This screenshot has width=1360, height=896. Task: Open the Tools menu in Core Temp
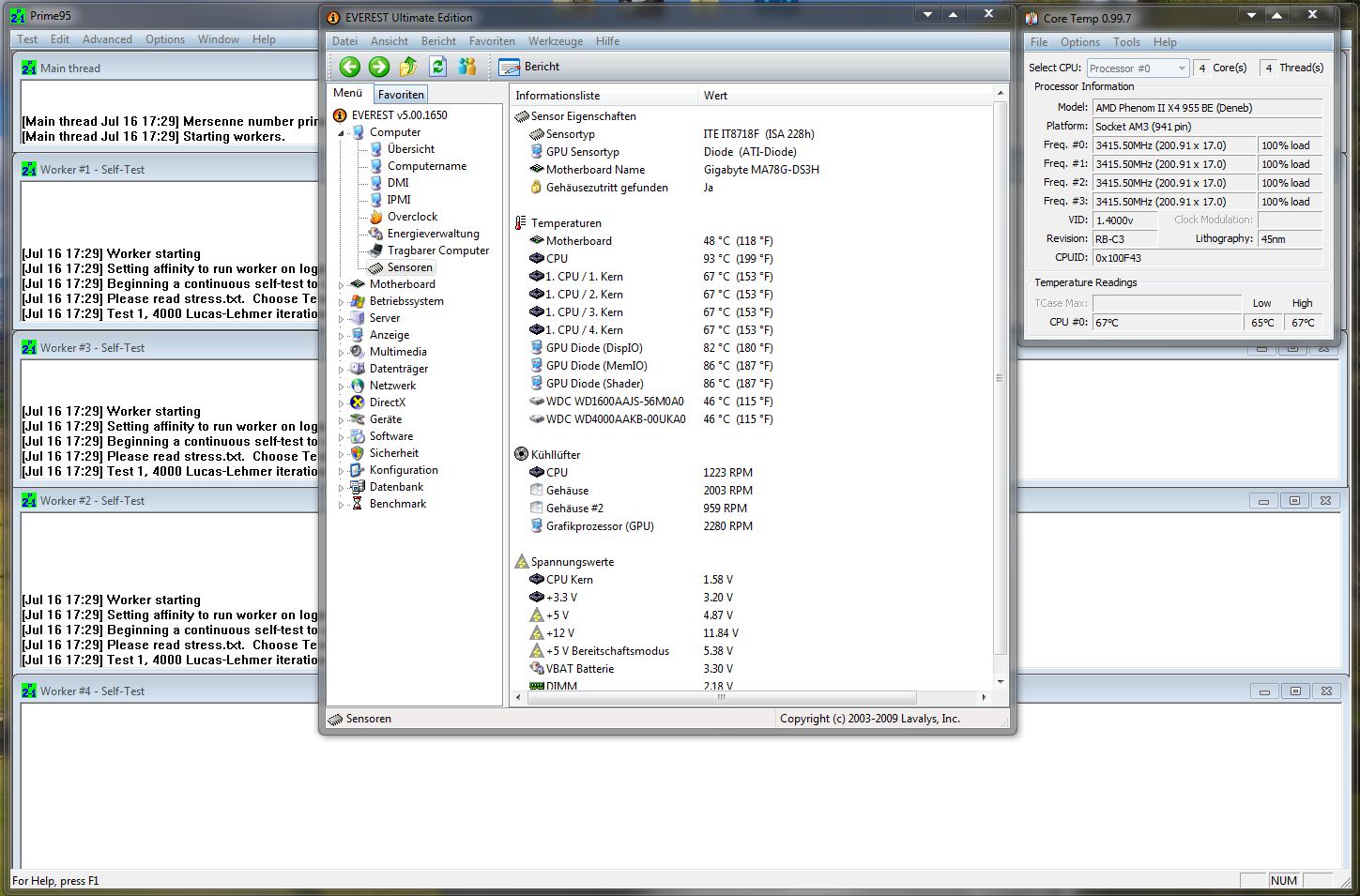[x=1126, y=42]
